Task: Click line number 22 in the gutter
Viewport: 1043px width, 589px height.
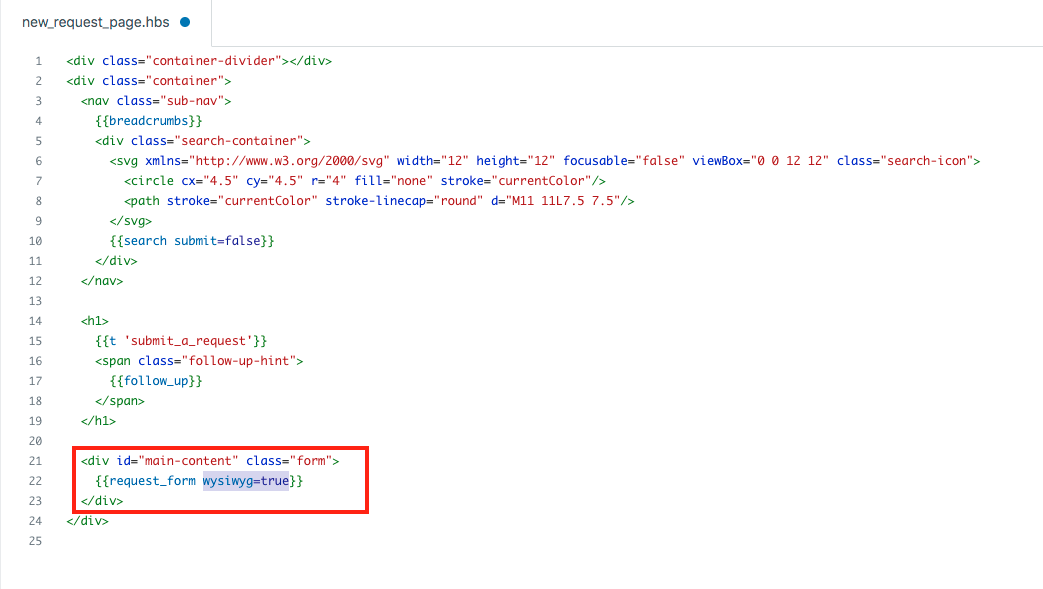Action: pos(36,481)
